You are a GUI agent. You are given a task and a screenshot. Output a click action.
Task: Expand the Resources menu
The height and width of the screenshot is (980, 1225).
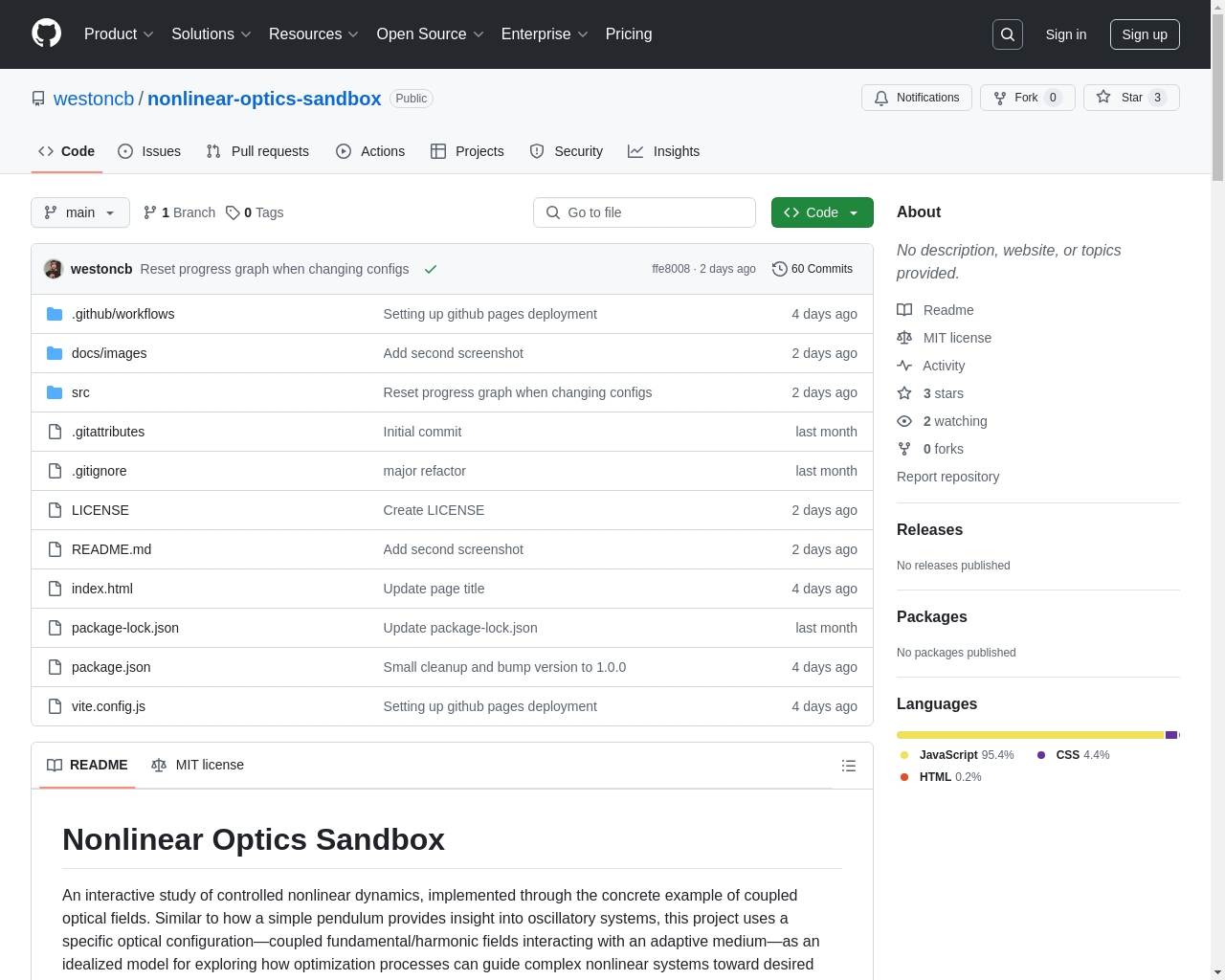point(314,34)
